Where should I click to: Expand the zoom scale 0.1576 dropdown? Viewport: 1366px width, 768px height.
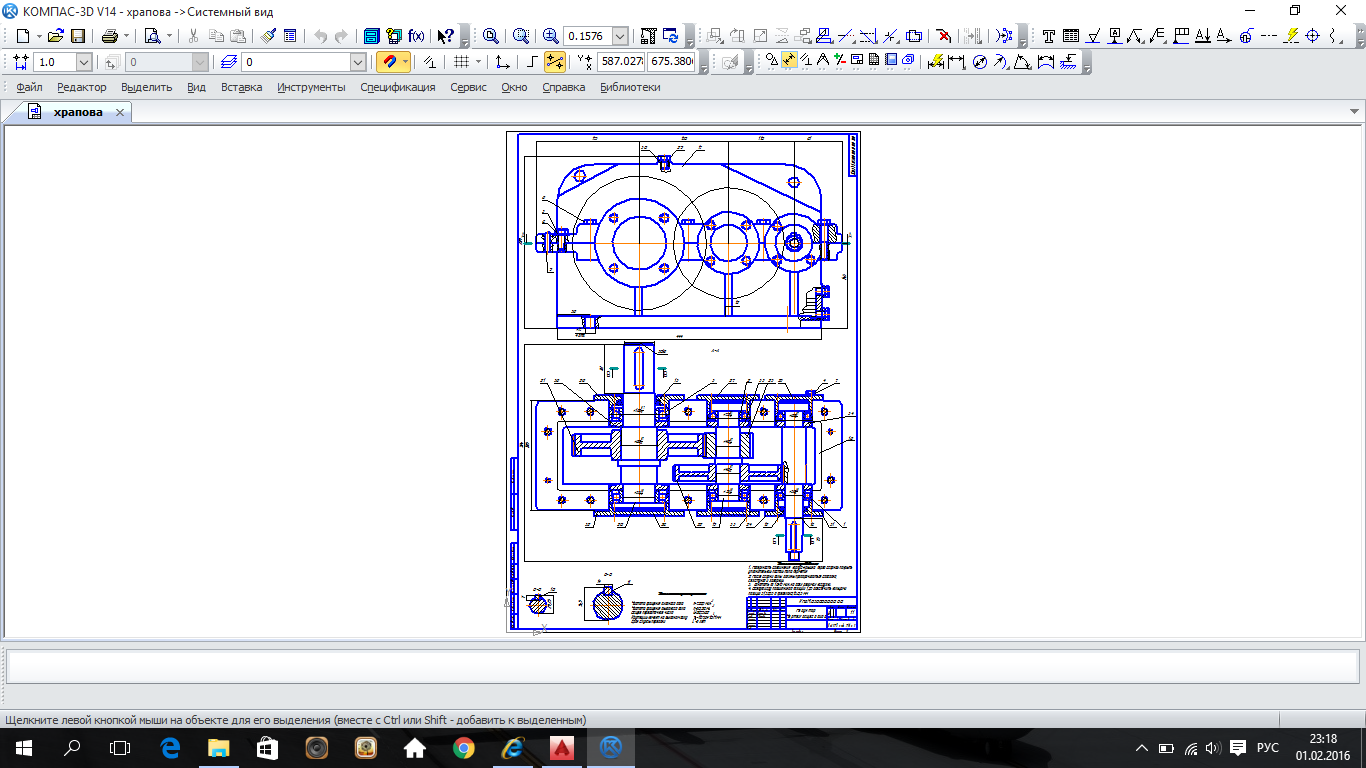[x=620, y=36]
